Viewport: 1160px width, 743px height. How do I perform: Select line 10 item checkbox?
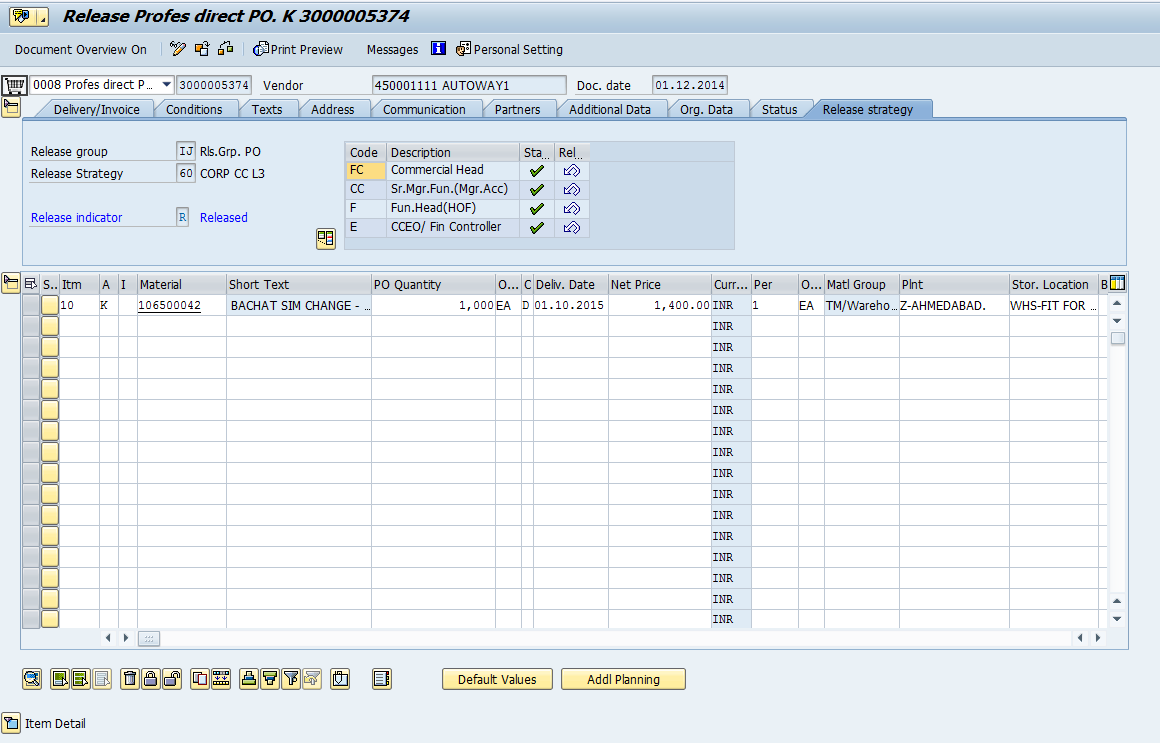tap(49, 304)
